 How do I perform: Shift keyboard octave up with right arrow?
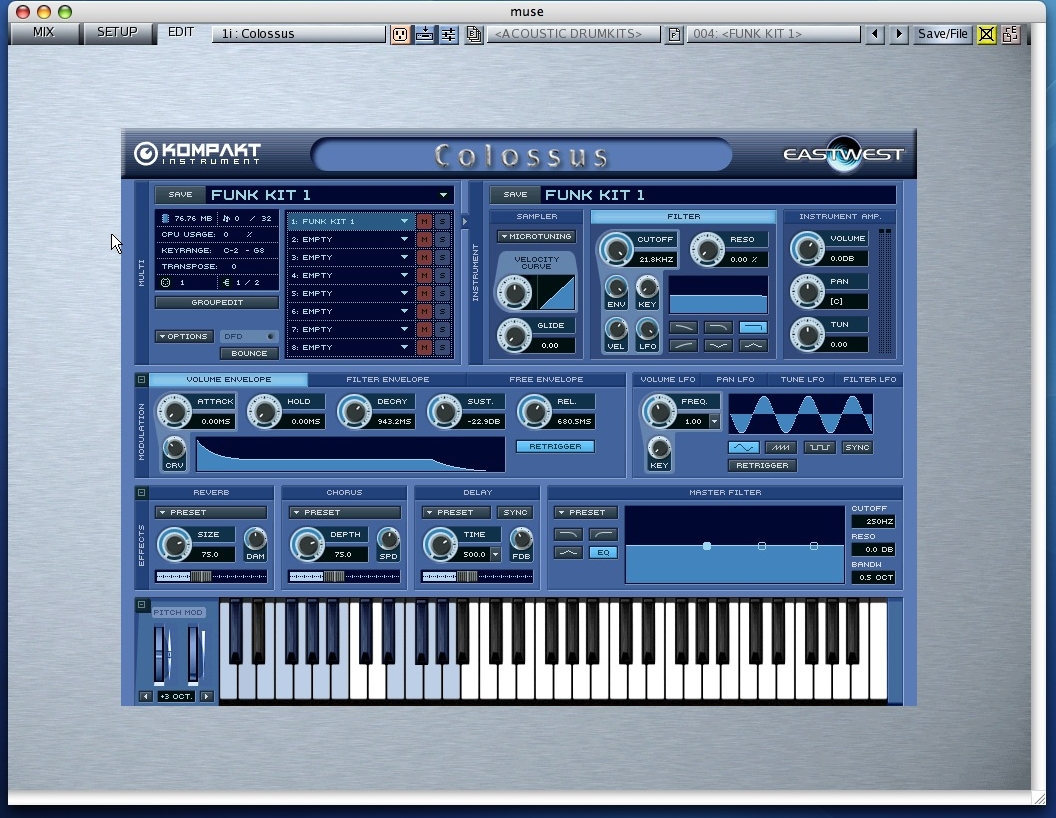207,696
